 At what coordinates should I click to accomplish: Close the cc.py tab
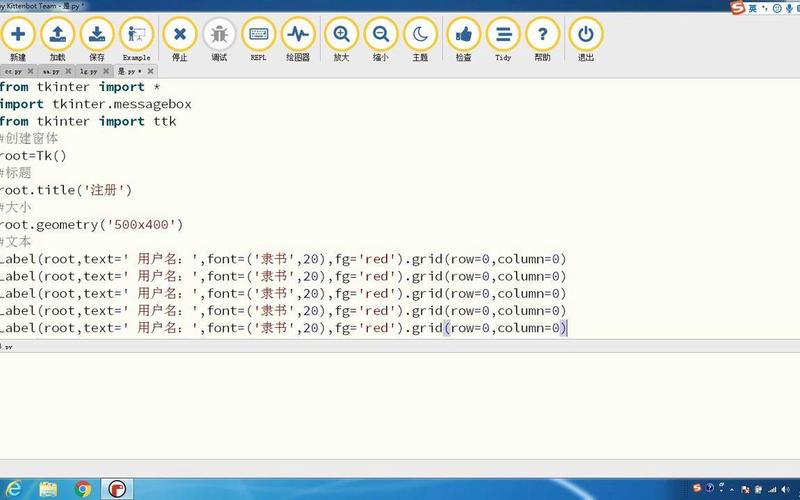point(31,71)
